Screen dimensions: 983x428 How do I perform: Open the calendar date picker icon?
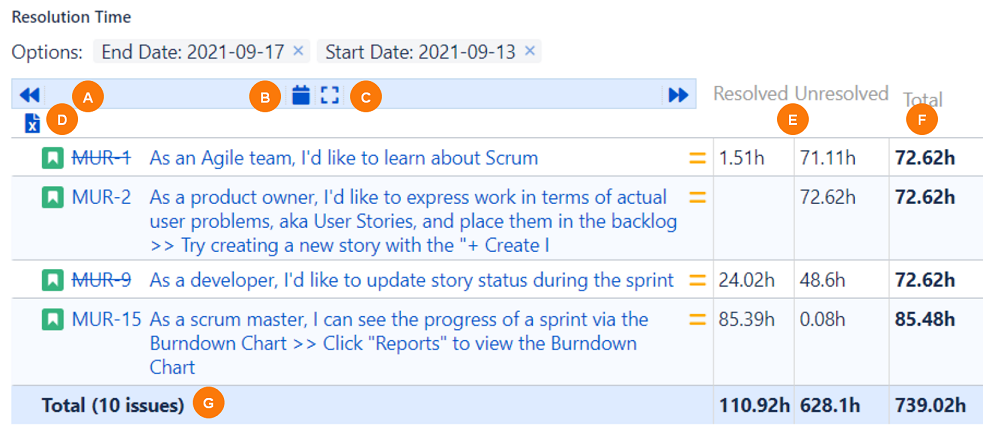(x=300, y=95)
